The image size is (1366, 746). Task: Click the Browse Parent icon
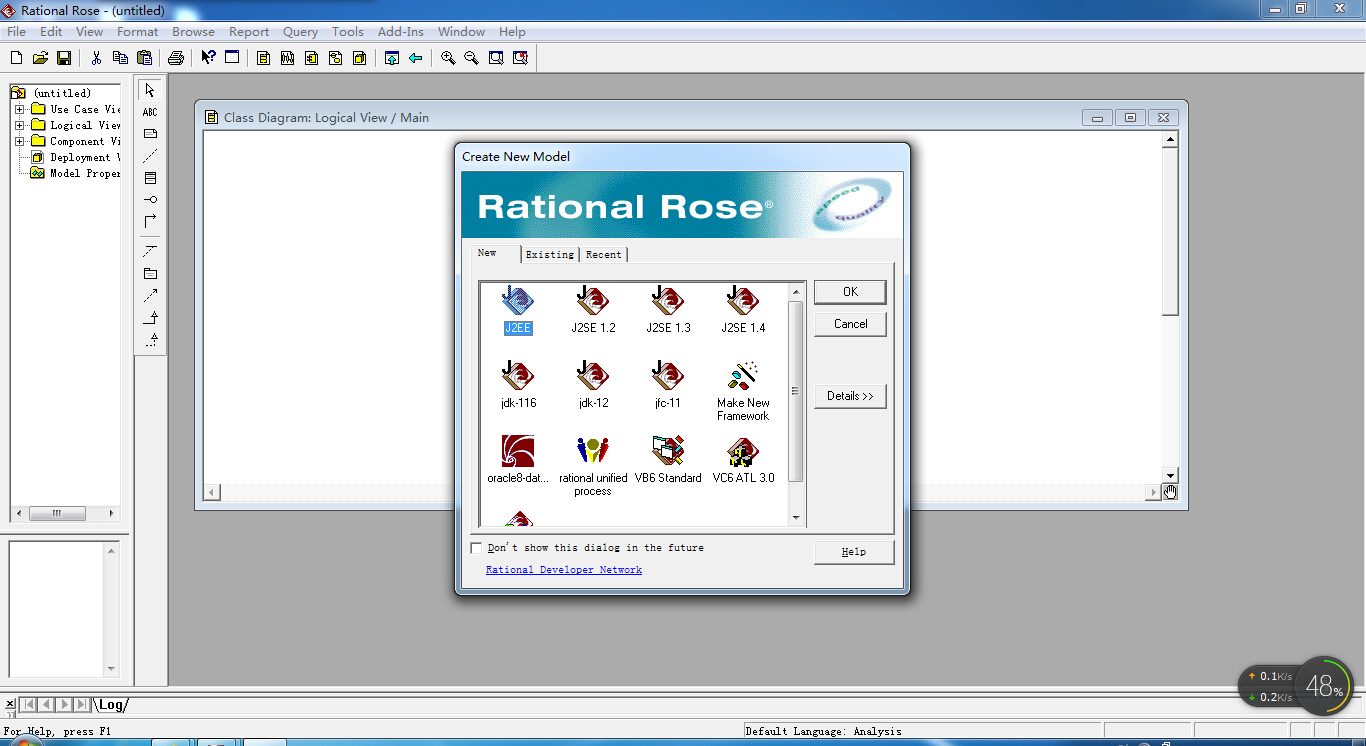[392, 58]
